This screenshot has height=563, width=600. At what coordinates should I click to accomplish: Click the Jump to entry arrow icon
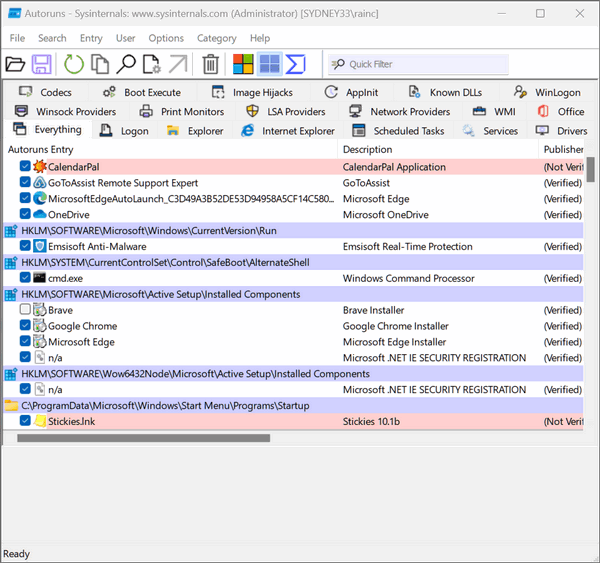click(x=178, y=64)
